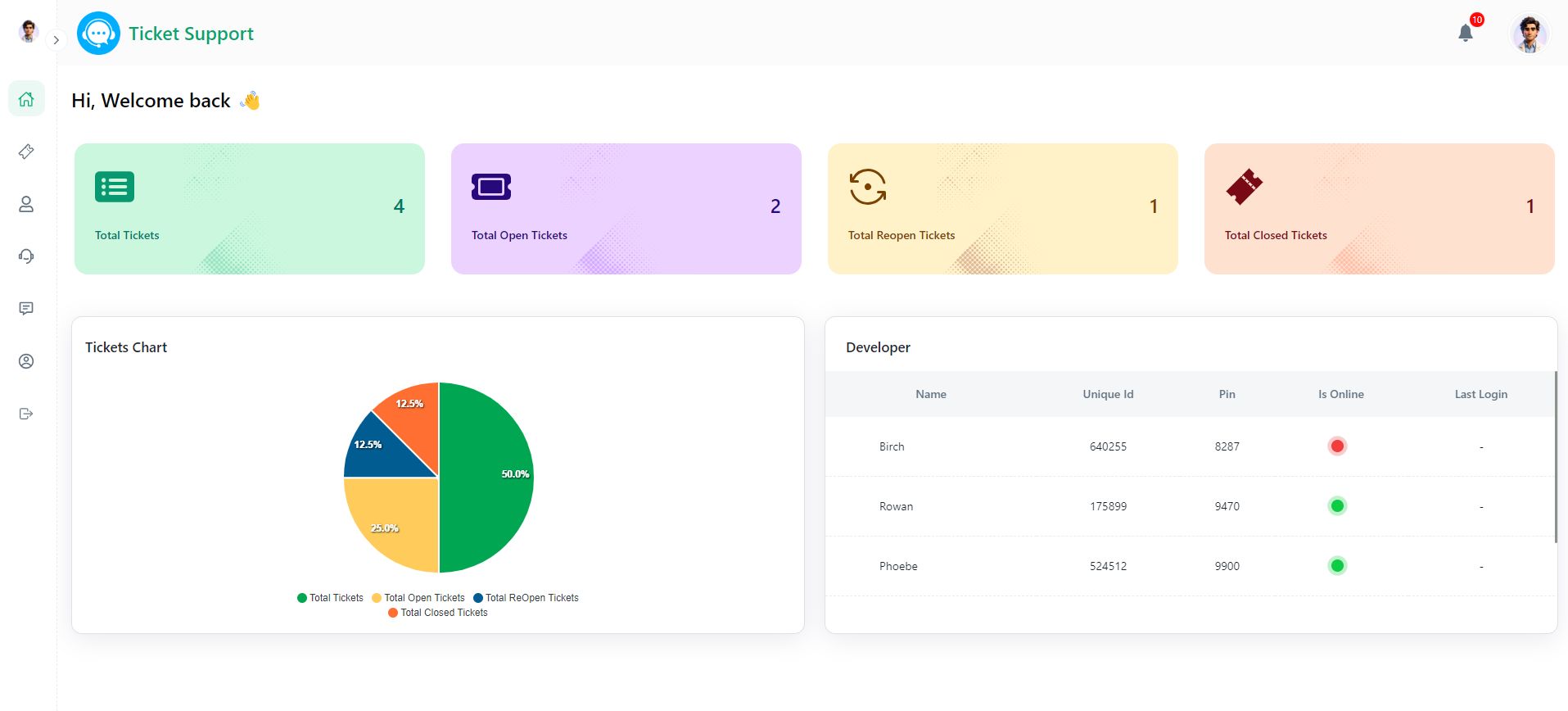Open the Tickets sidebar icon
The width and height of the screenshot is (1568, 711).
coord(26,152)
